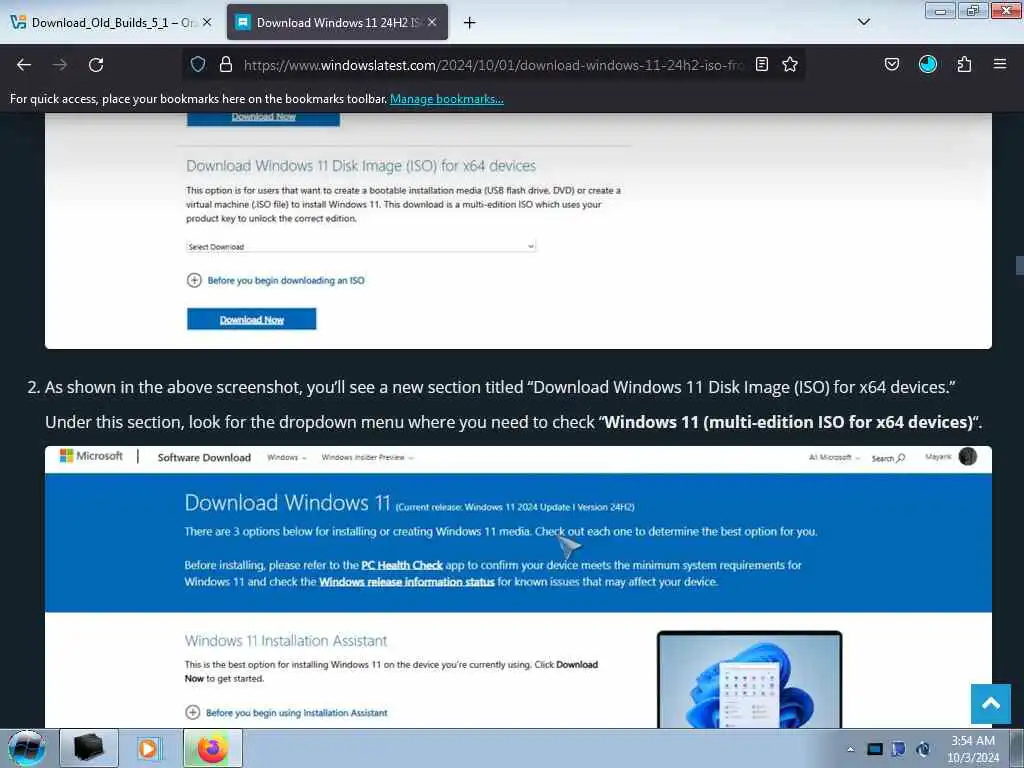Click "Download Windows 11" blue banner title
Image resolution: width=1024 pixels, height=768 pixels.
[x=287, y=503]
